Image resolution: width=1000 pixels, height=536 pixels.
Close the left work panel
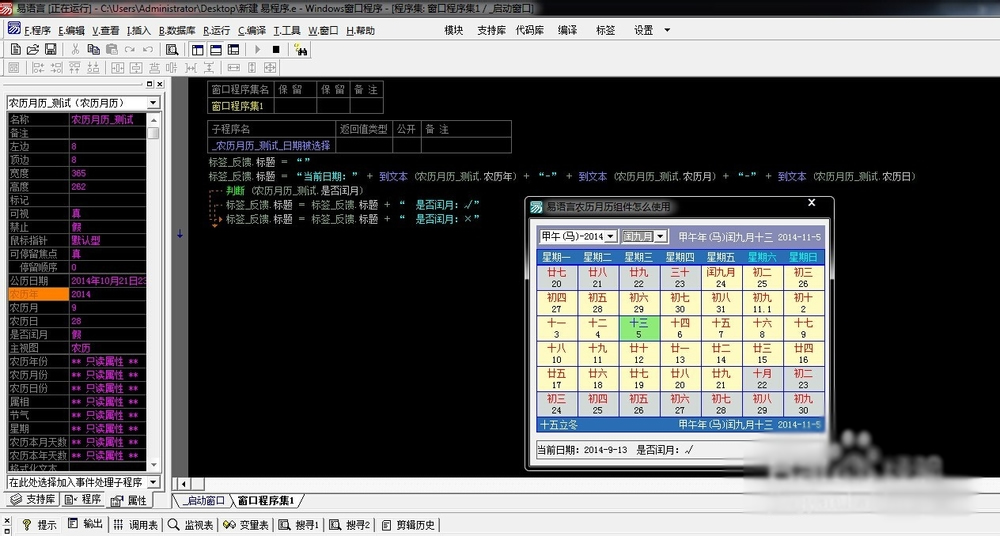(x=160, y=84)
